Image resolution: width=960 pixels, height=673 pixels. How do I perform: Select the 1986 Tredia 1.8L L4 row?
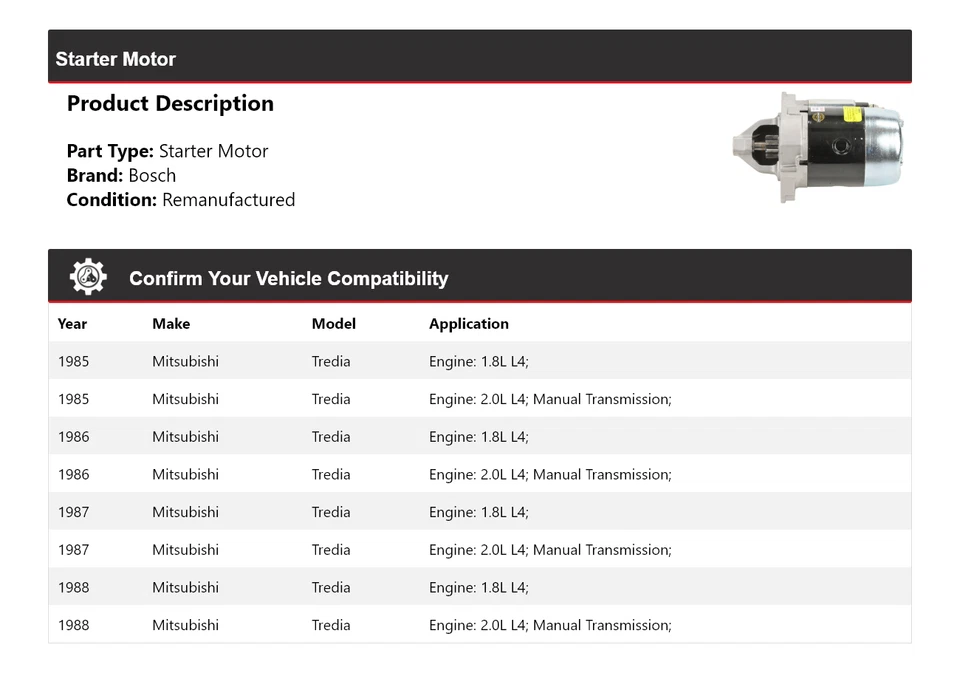(479, 437)
